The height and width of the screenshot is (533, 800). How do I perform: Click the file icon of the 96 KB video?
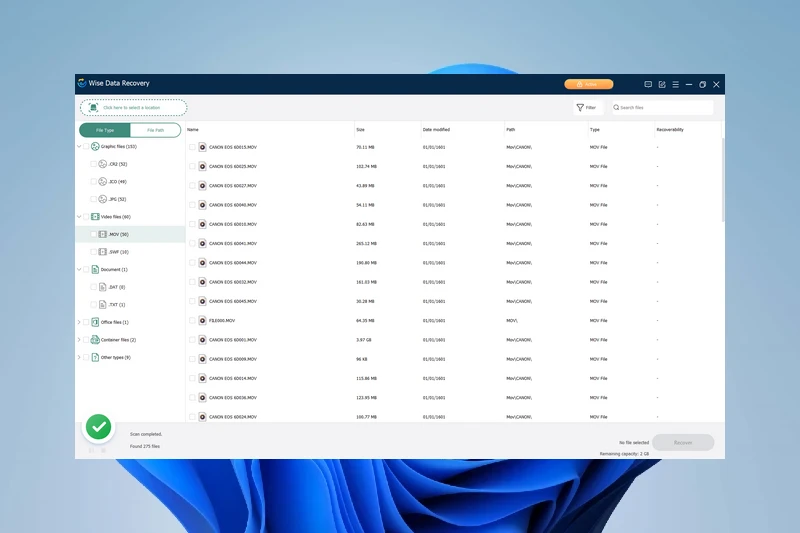point(202,359)
